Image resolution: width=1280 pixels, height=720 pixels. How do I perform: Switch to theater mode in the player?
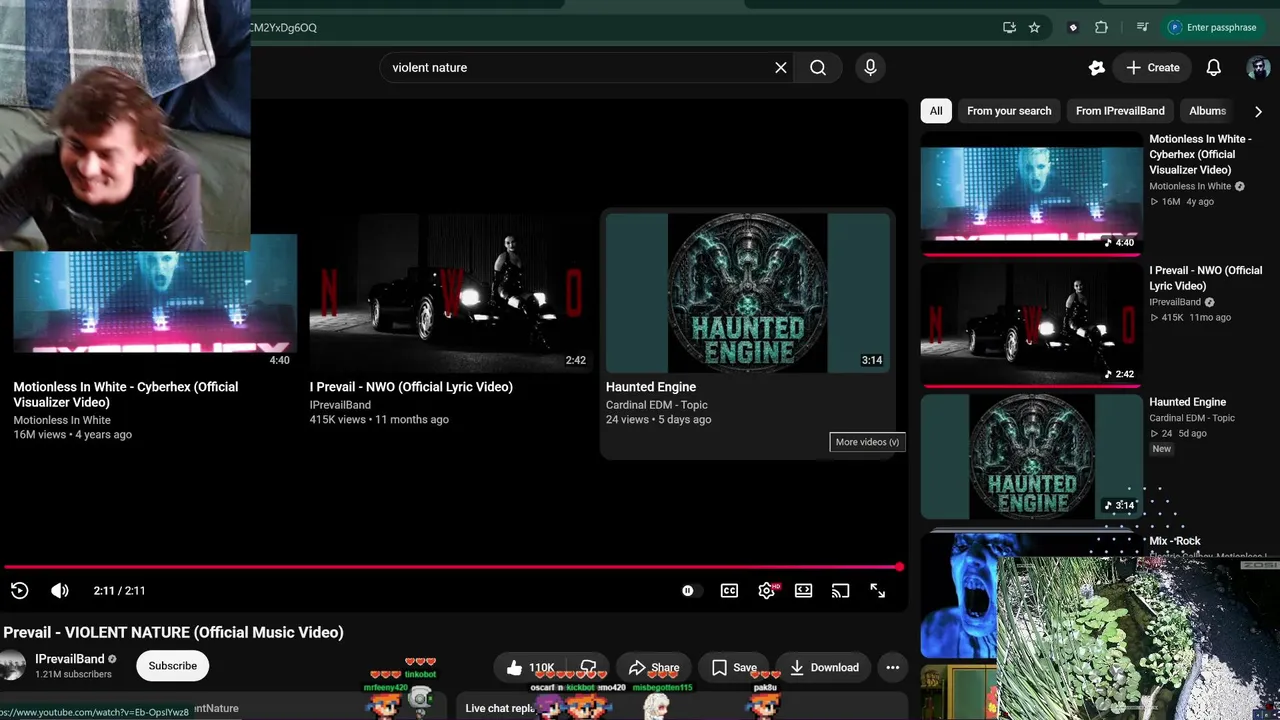pyautogui.click(x=804, y=591)
